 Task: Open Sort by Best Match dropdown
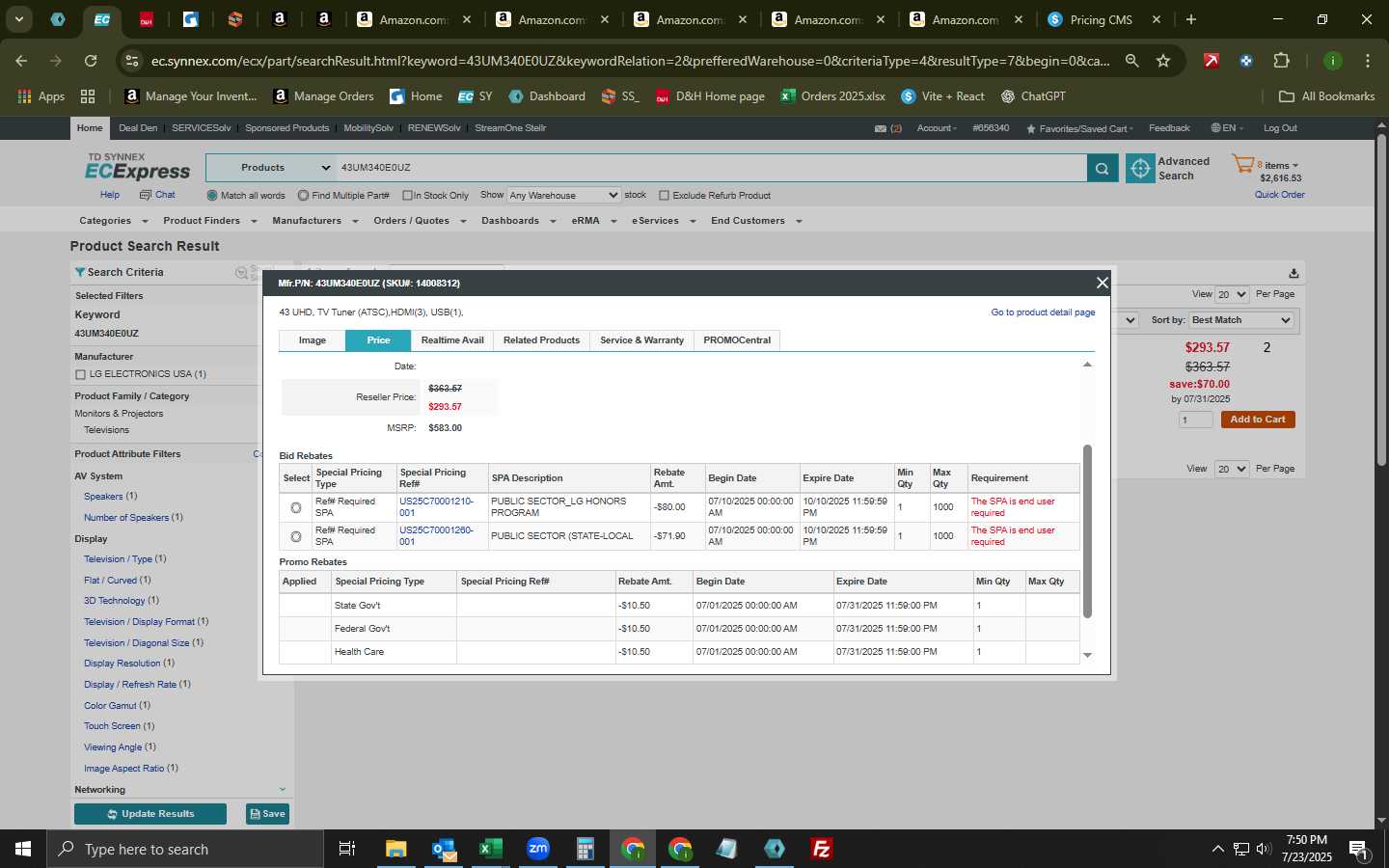click(1240, 320)
